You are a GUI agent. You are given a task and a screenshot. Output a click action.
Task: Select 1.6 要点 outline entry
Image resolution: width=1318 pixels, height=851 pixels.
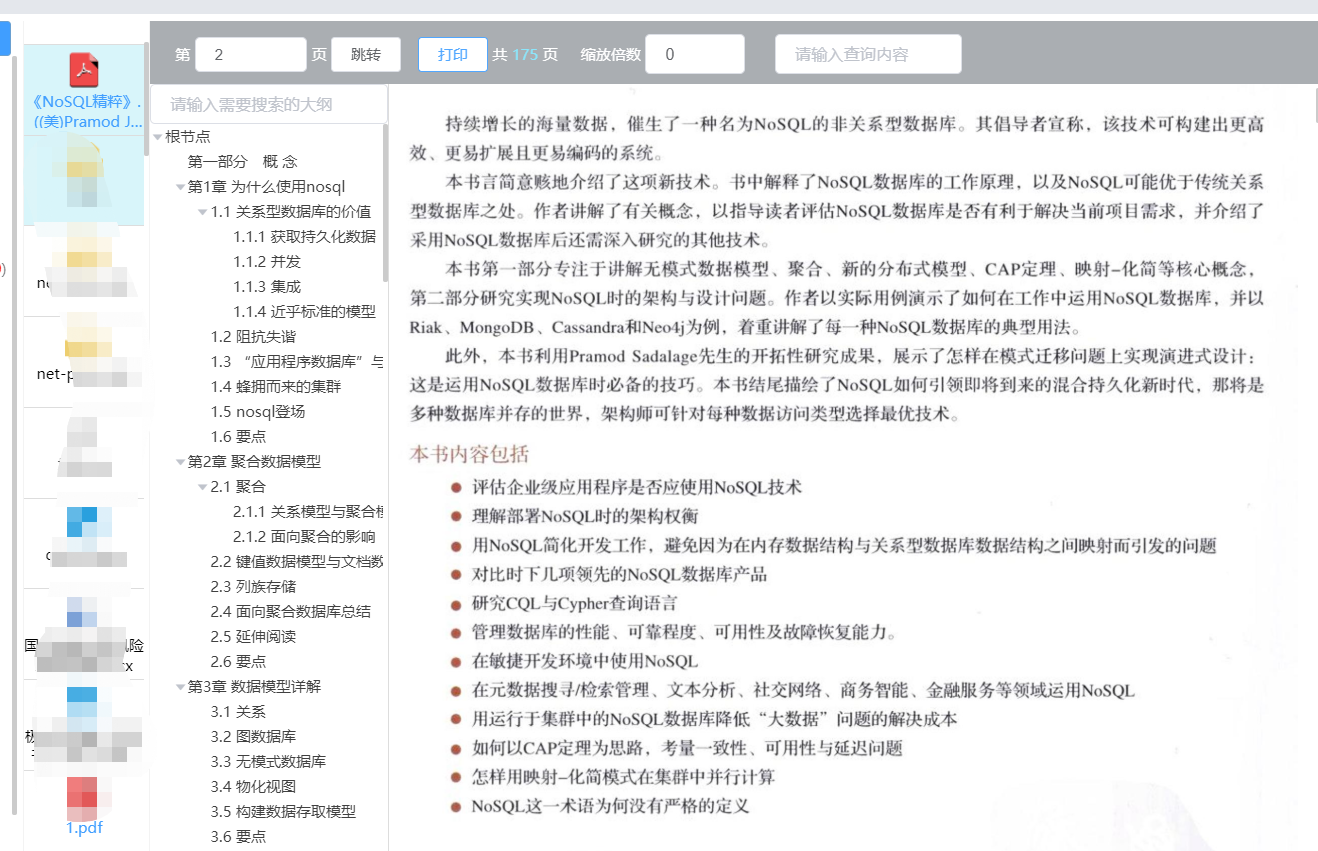(x=238, y=436)
